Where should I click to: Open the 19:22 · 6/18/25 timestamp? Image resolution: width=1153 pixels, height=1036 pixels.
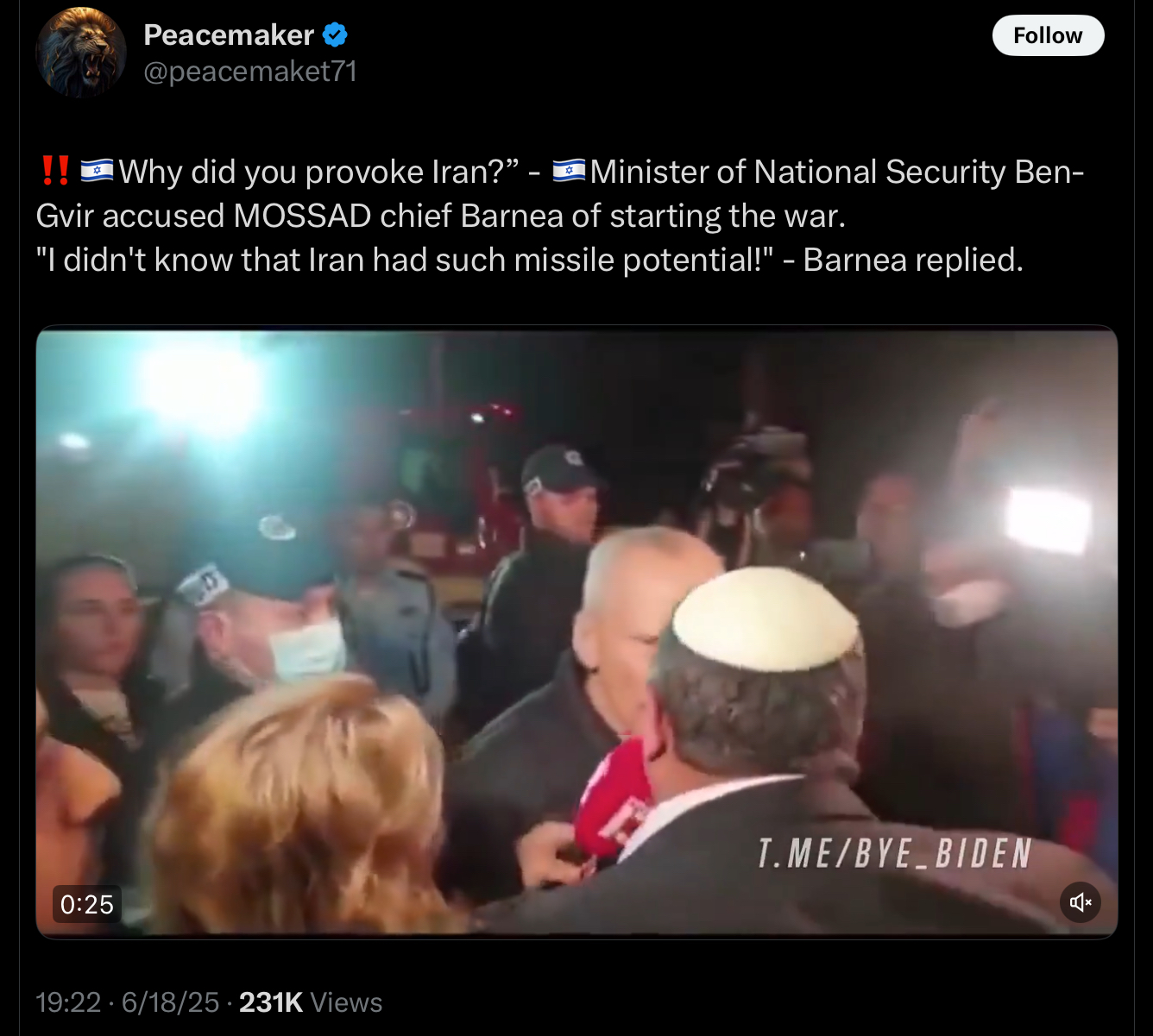128,1002
